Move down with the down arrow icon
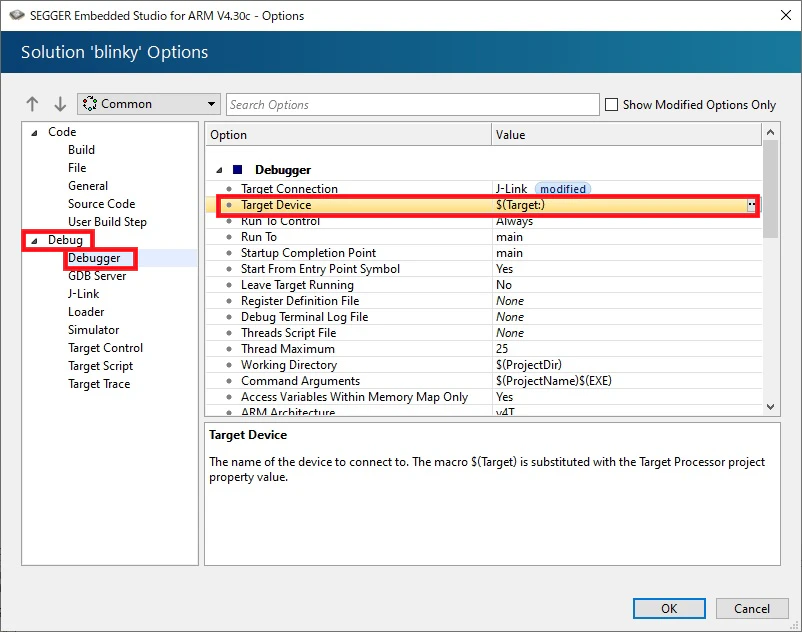The image size is (802, 632). 60,104
